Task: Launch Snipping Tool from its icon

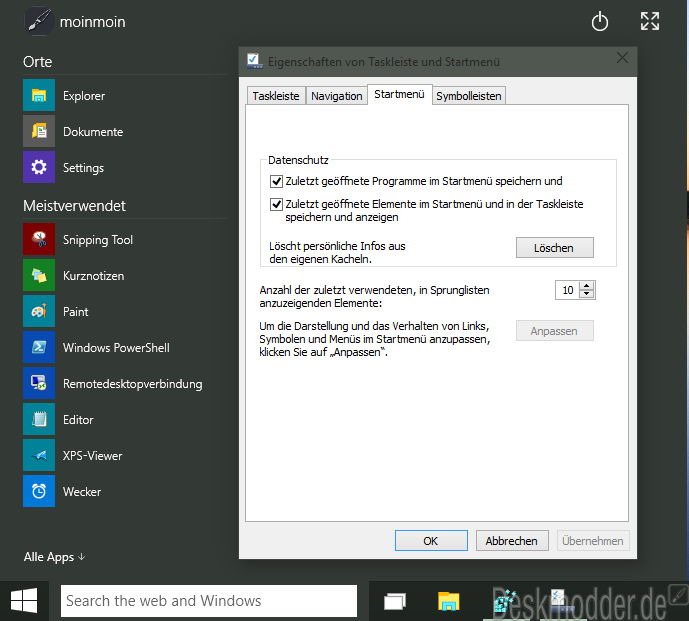Action: [x=39, y=240]
